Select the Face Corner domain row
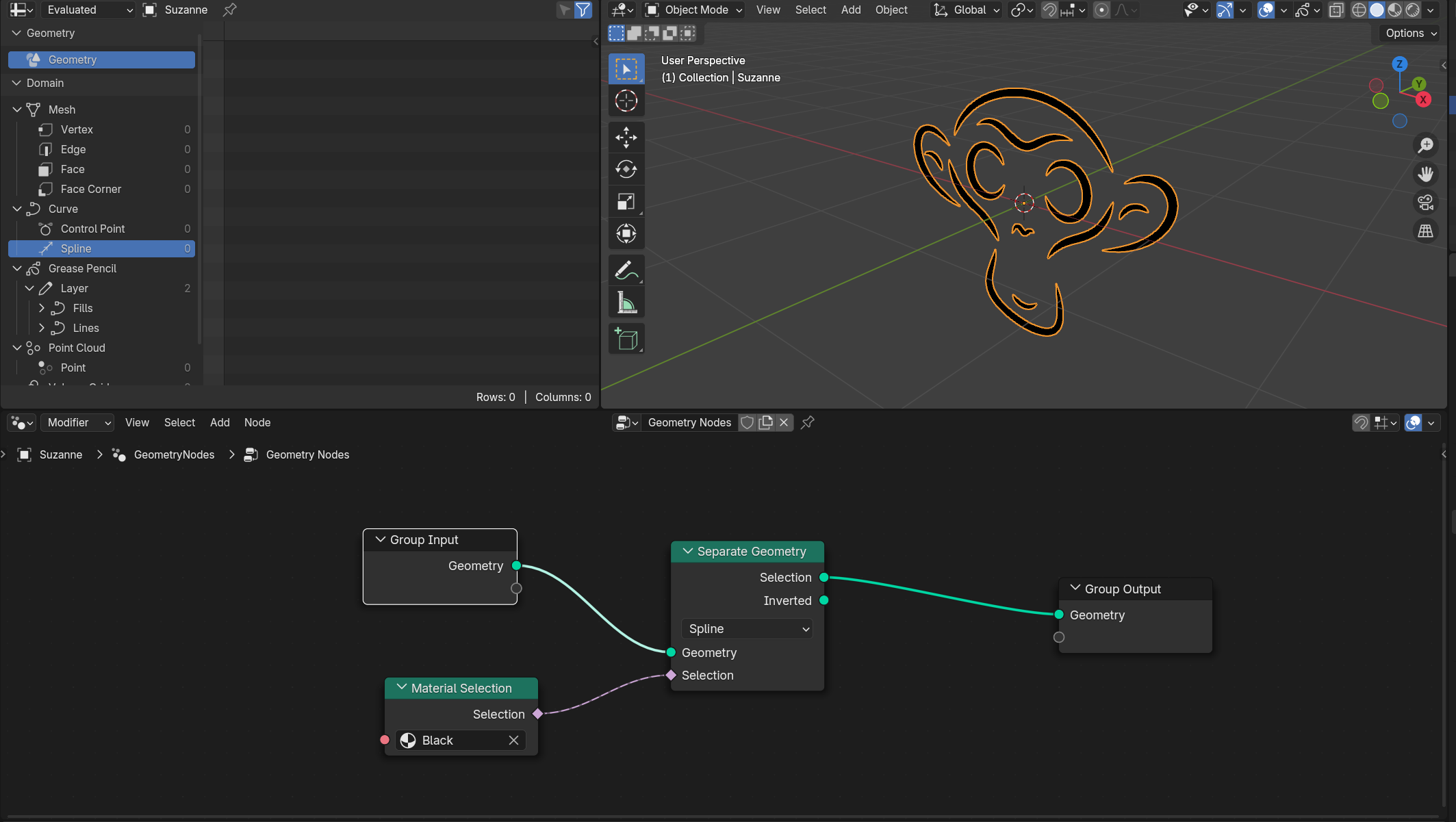The width and height of the screenshot is (1456, 822). click(x=101, y=189)
